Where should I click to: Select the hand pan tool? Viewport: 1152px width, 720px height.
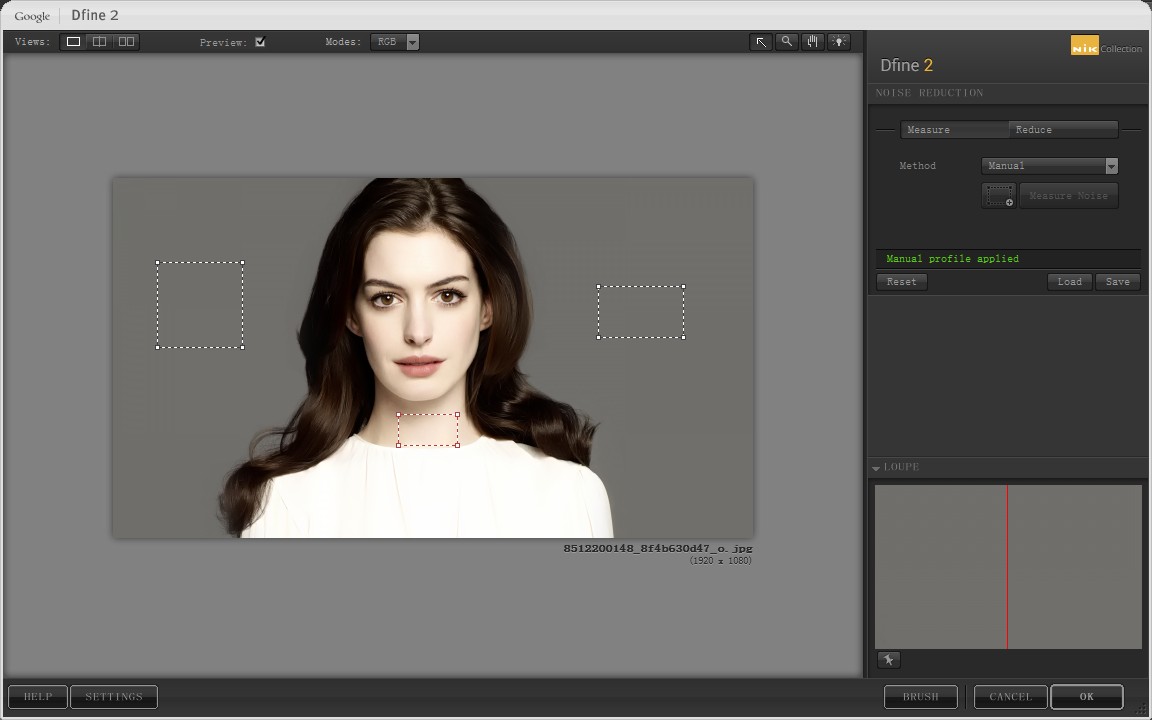click(x=812, y=41)
